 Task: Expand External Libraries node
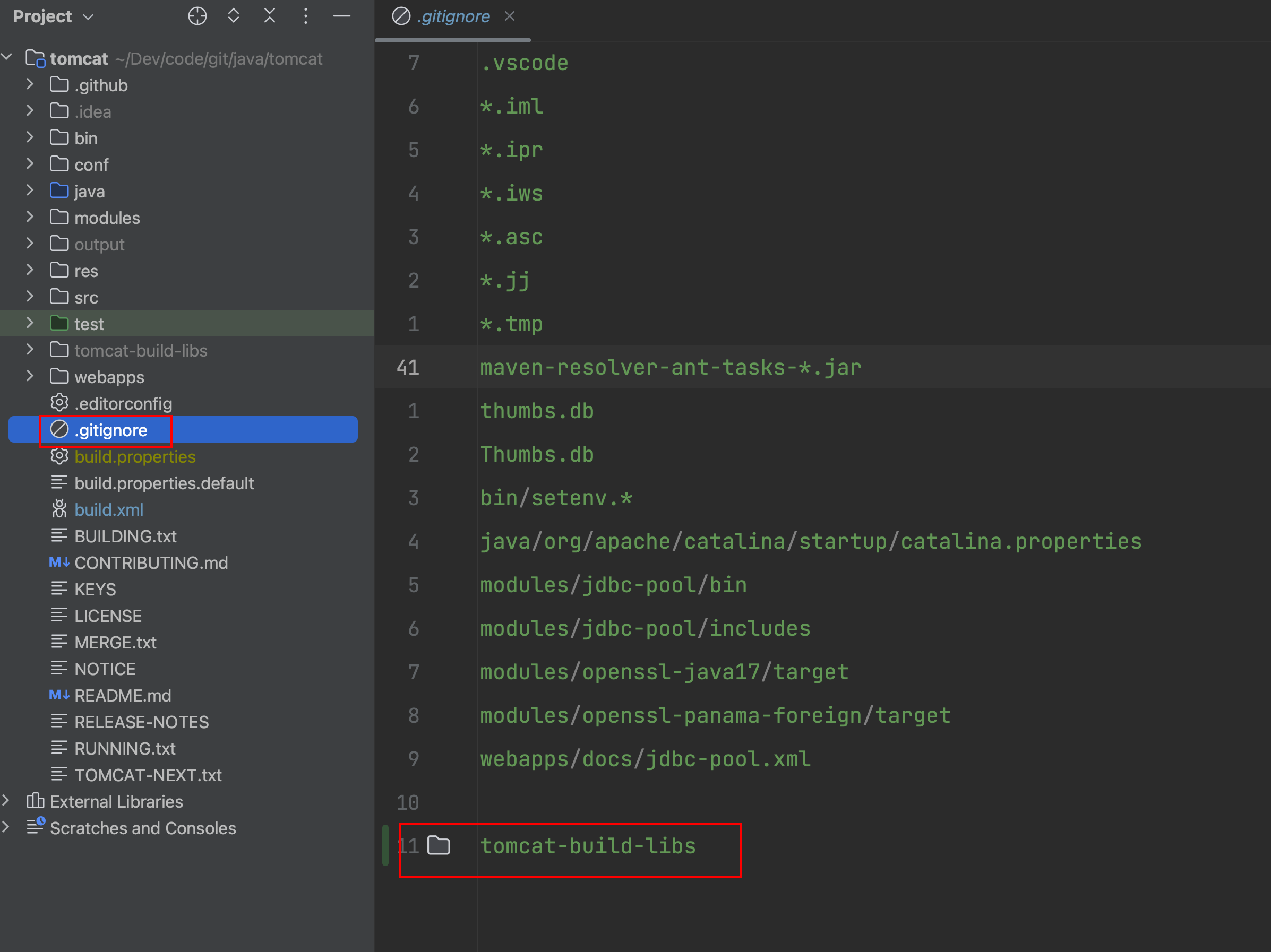coord(6,801)
